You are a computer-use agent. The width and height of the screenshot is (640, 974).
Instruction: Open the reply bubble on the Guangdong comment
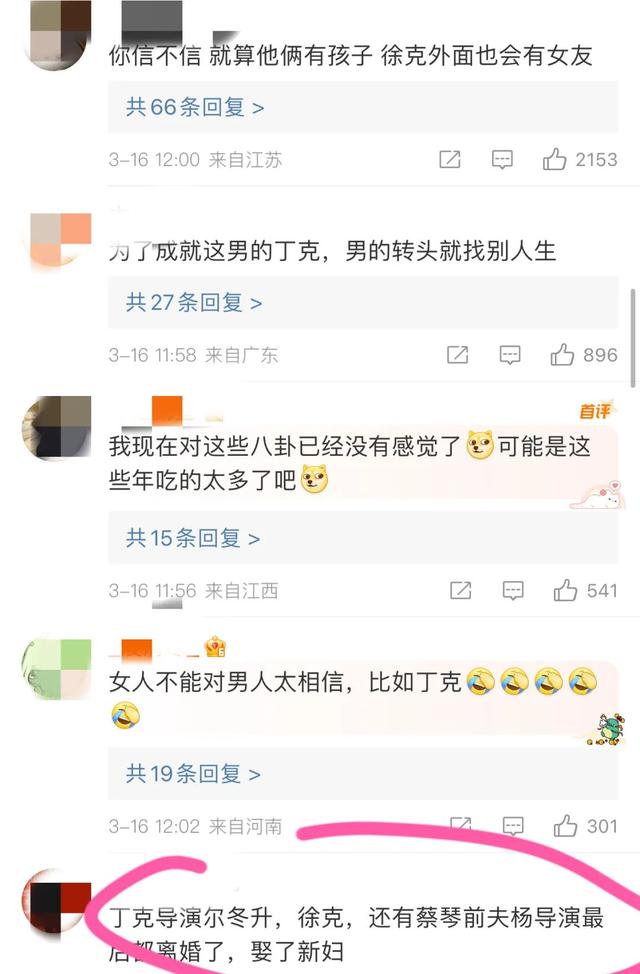tap(510, 355)
